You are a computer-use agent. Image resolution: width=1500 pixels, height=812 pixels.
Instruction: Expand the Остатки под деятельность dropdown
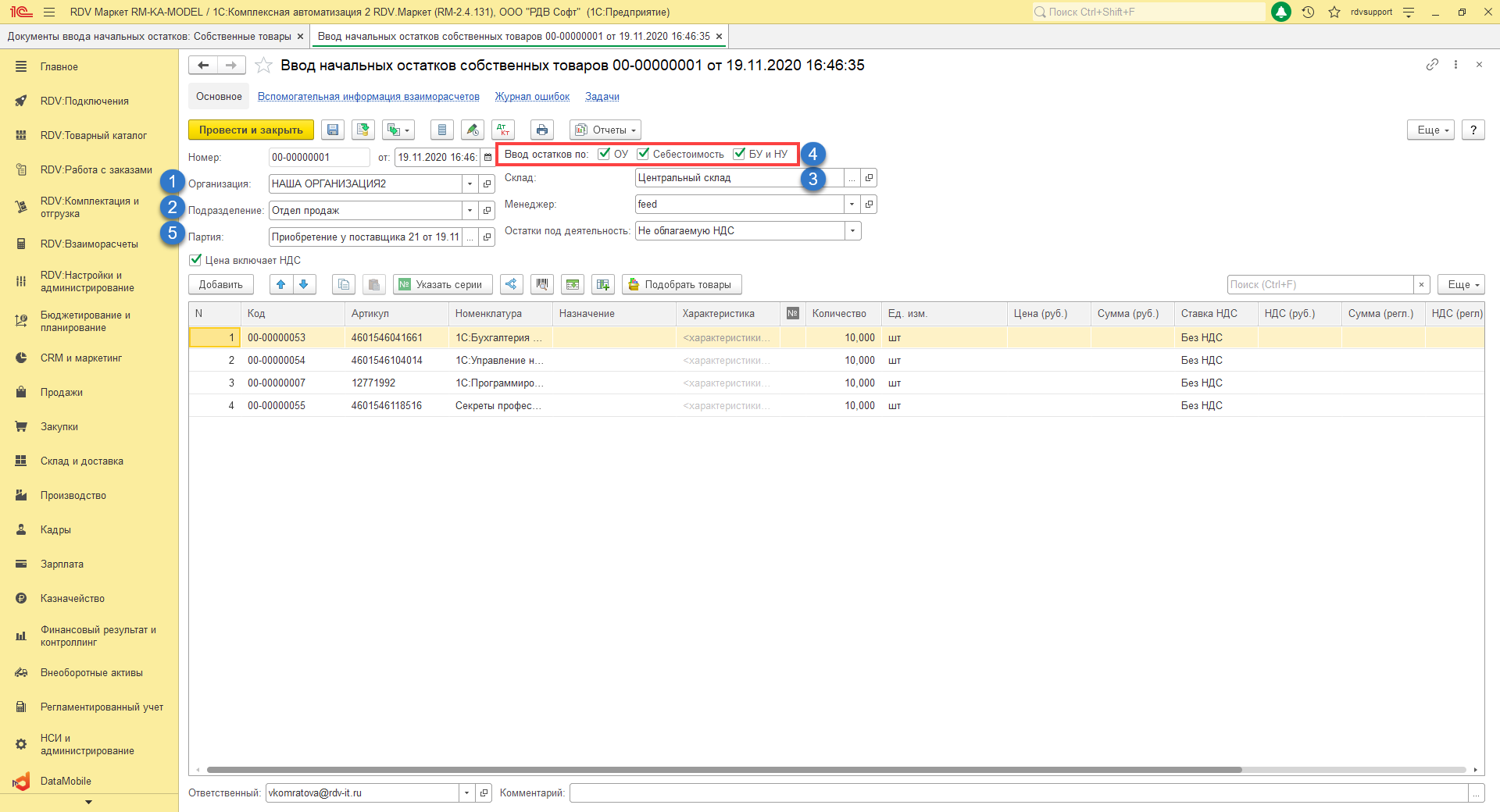852,231
